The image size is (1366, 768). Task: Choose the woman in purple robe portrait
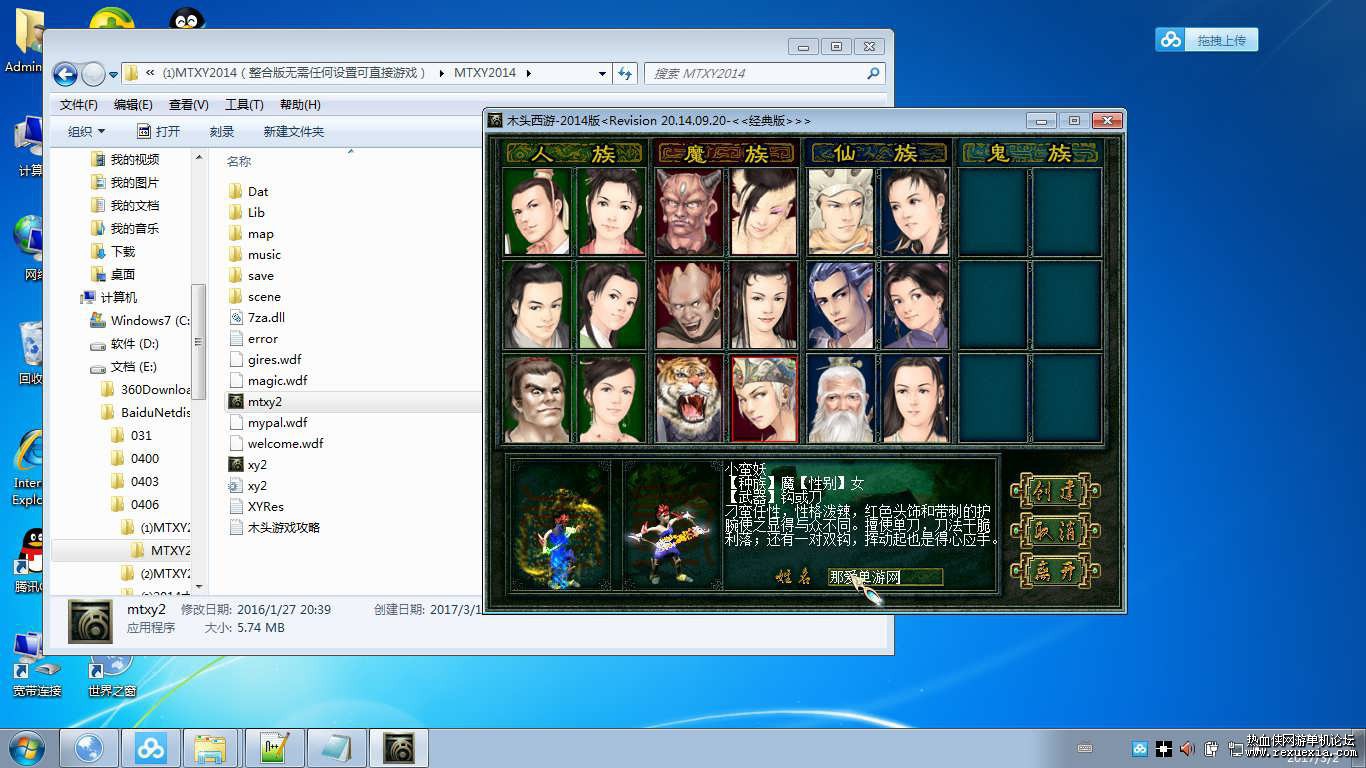915,306
